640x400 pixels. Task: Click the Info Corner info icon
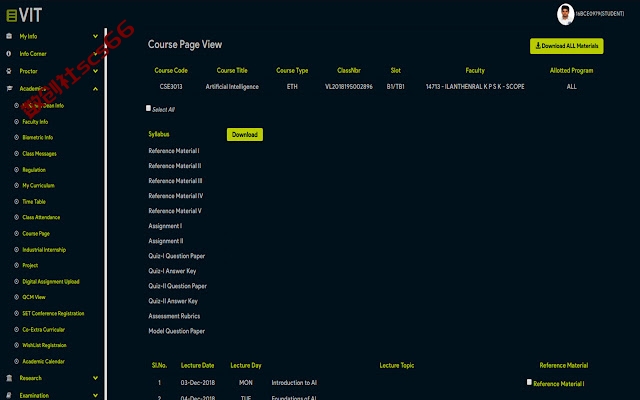[x=9, y=53]
